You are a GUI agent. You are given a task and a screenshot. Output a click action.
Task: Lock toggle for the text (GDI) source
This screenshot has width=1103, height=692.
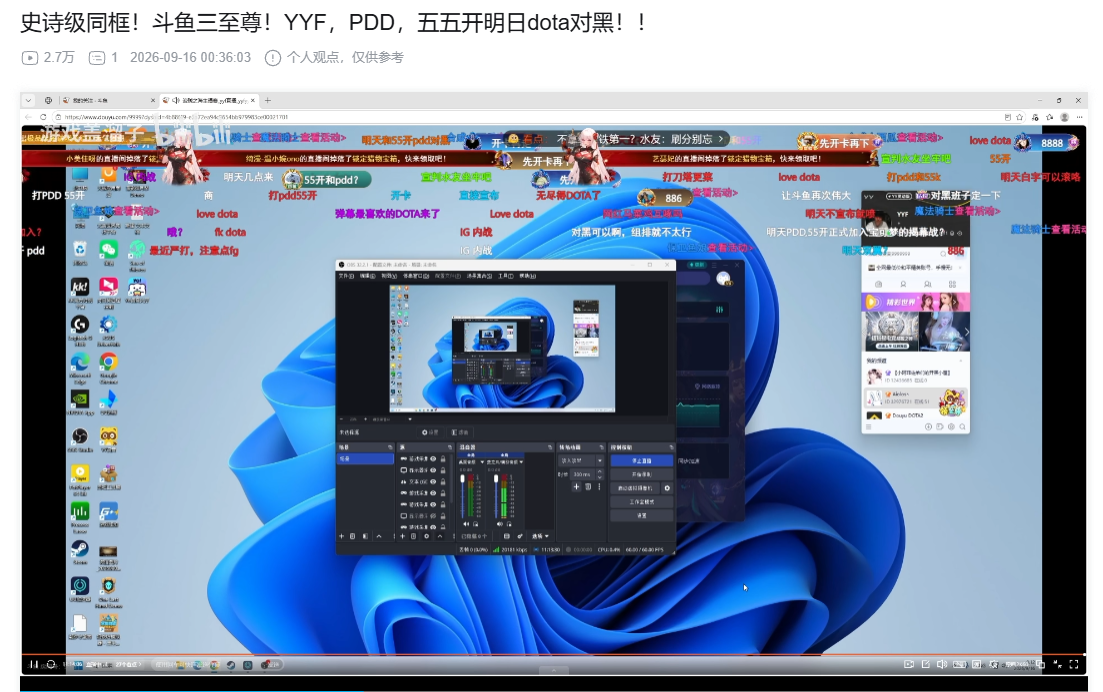pyautogui.click(x=442, y=482)
